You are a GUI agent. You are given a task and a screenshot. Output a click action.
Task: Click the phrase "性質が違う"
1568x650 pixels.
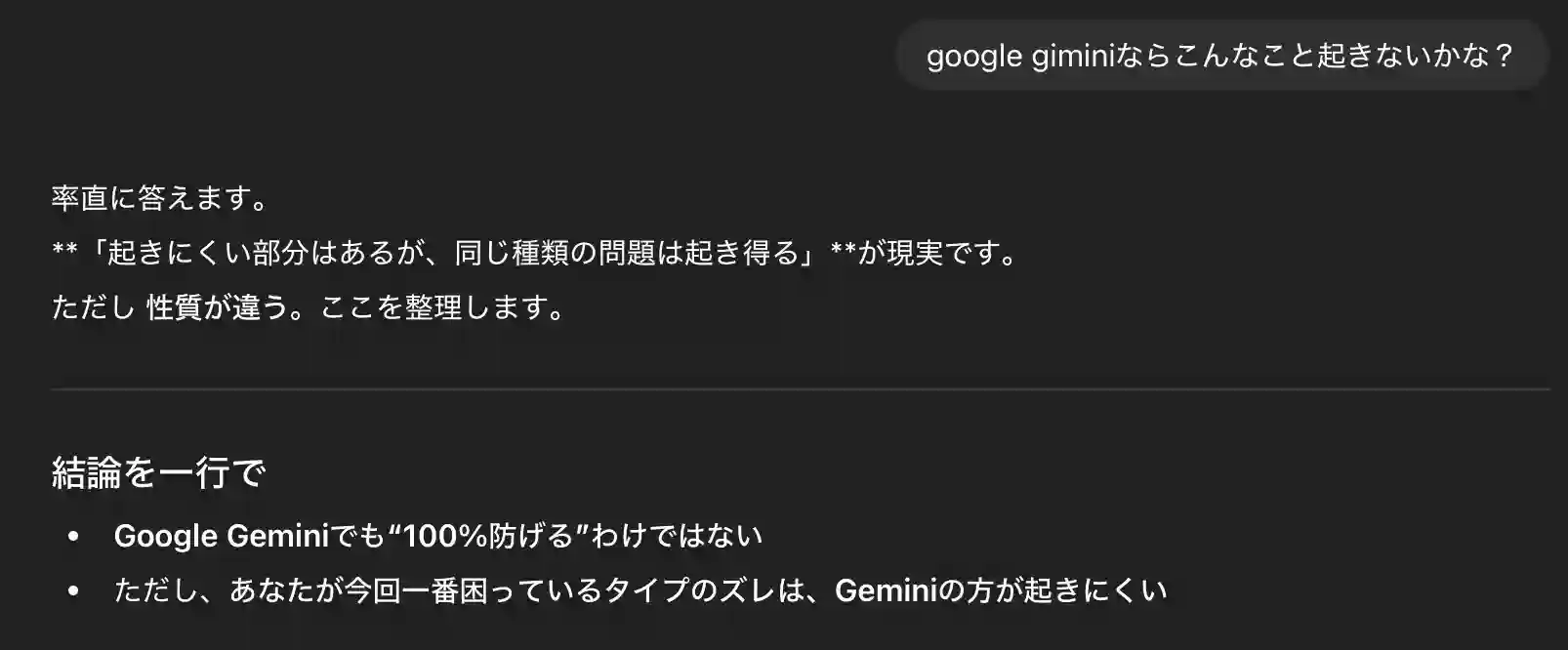point(203,308)
